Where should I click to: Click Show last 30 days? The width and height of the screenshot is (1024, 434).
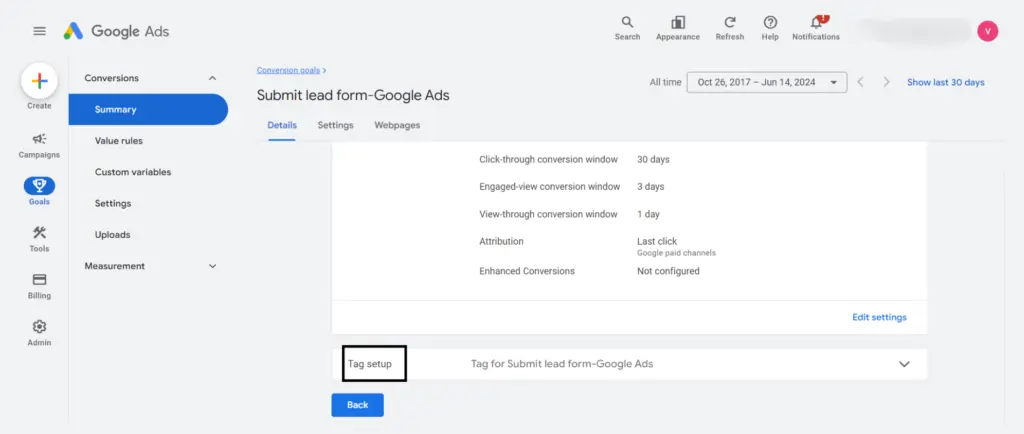click(x=946, y=82)
